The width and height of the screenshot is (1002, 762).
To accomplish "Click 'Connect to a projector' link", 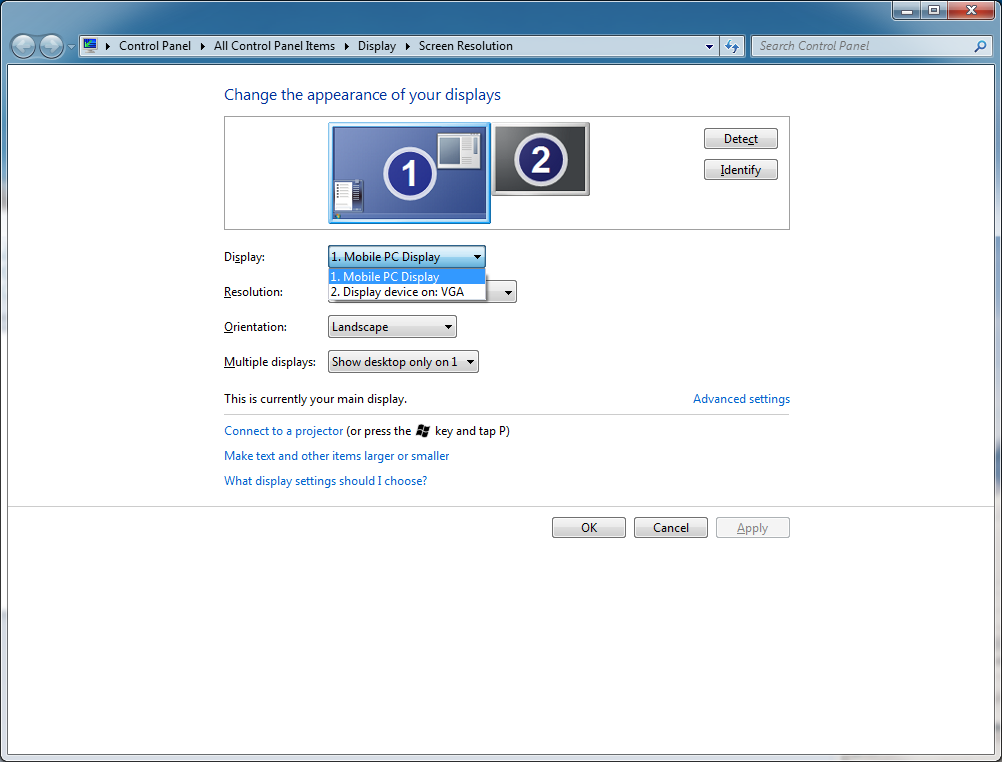I will coord(284,431).
